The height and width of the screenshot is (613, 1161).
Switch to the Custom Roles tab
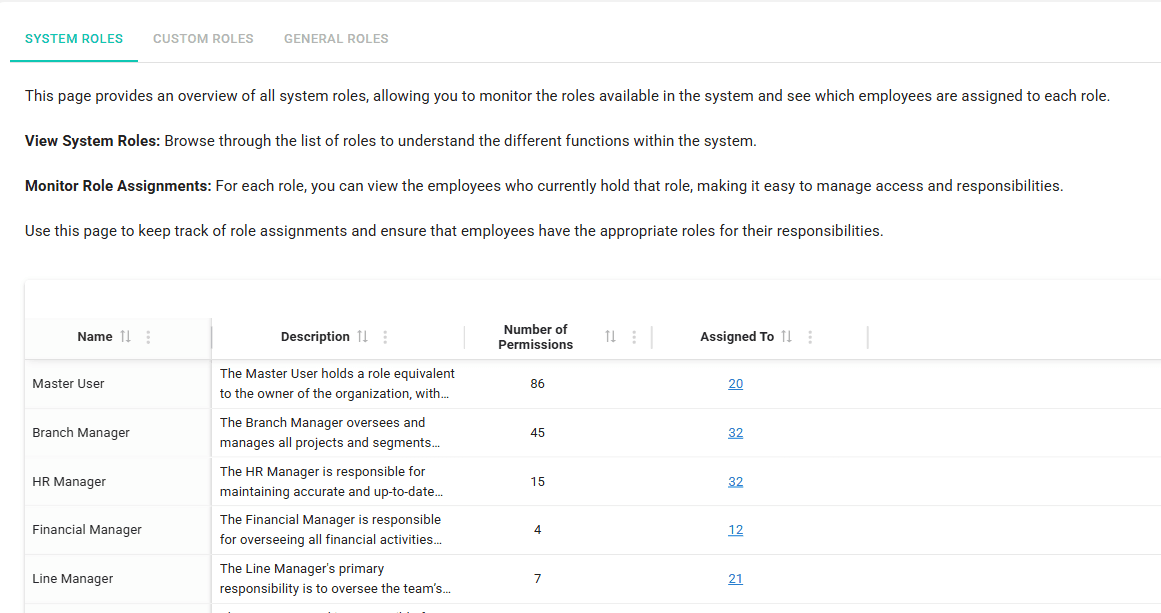click(x=203, y=38)
